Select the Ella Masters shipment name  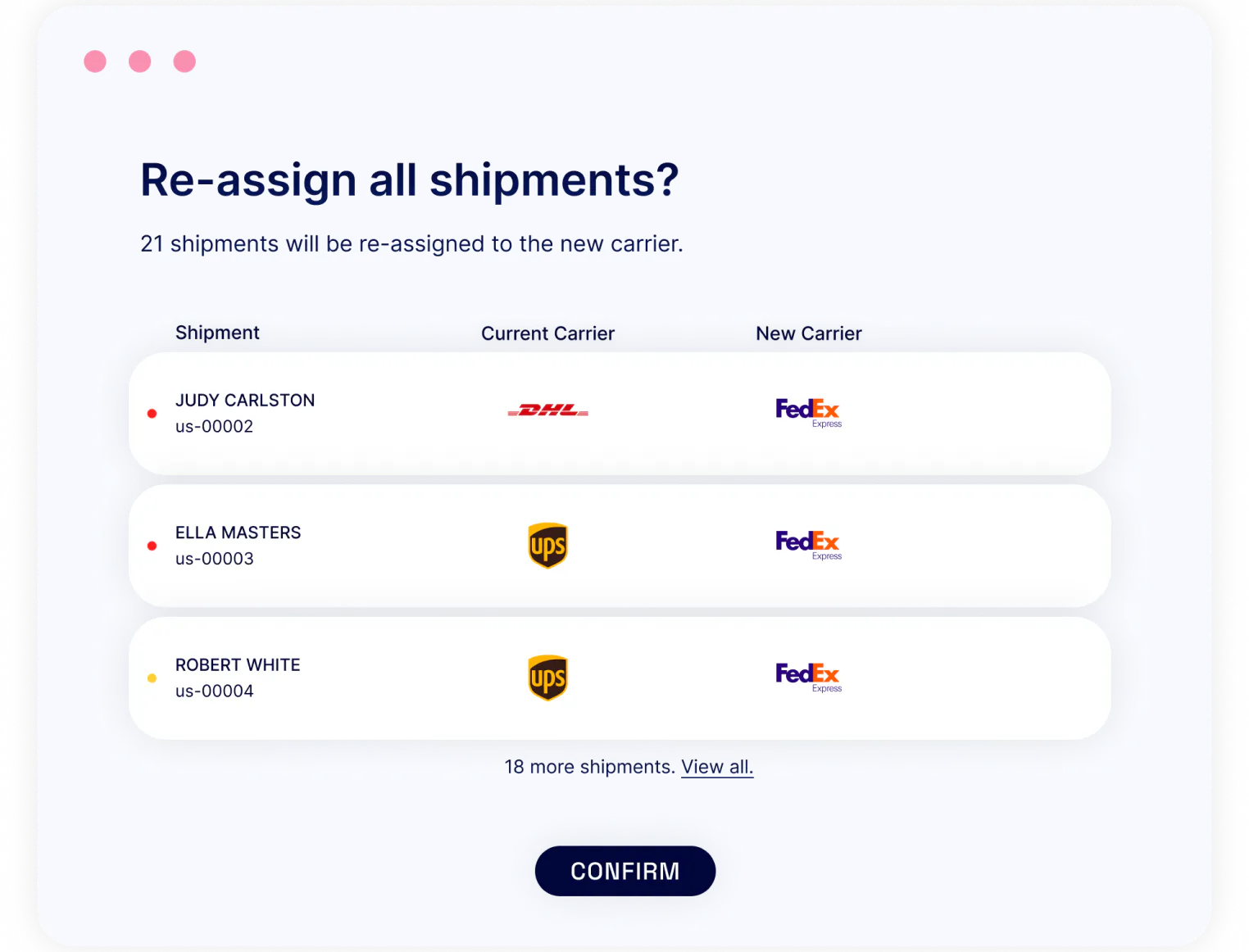coord(238,533)
